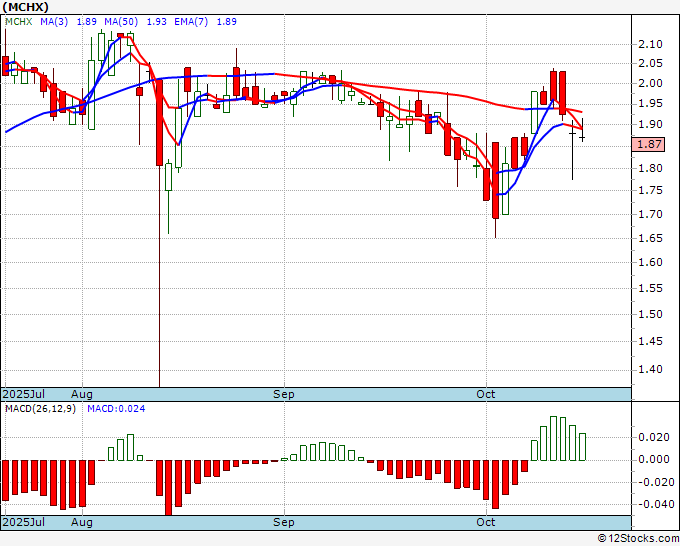Select the MACD(26,12,9) indicator label
This screenshot has height=546, width=680.
[40, 409]
